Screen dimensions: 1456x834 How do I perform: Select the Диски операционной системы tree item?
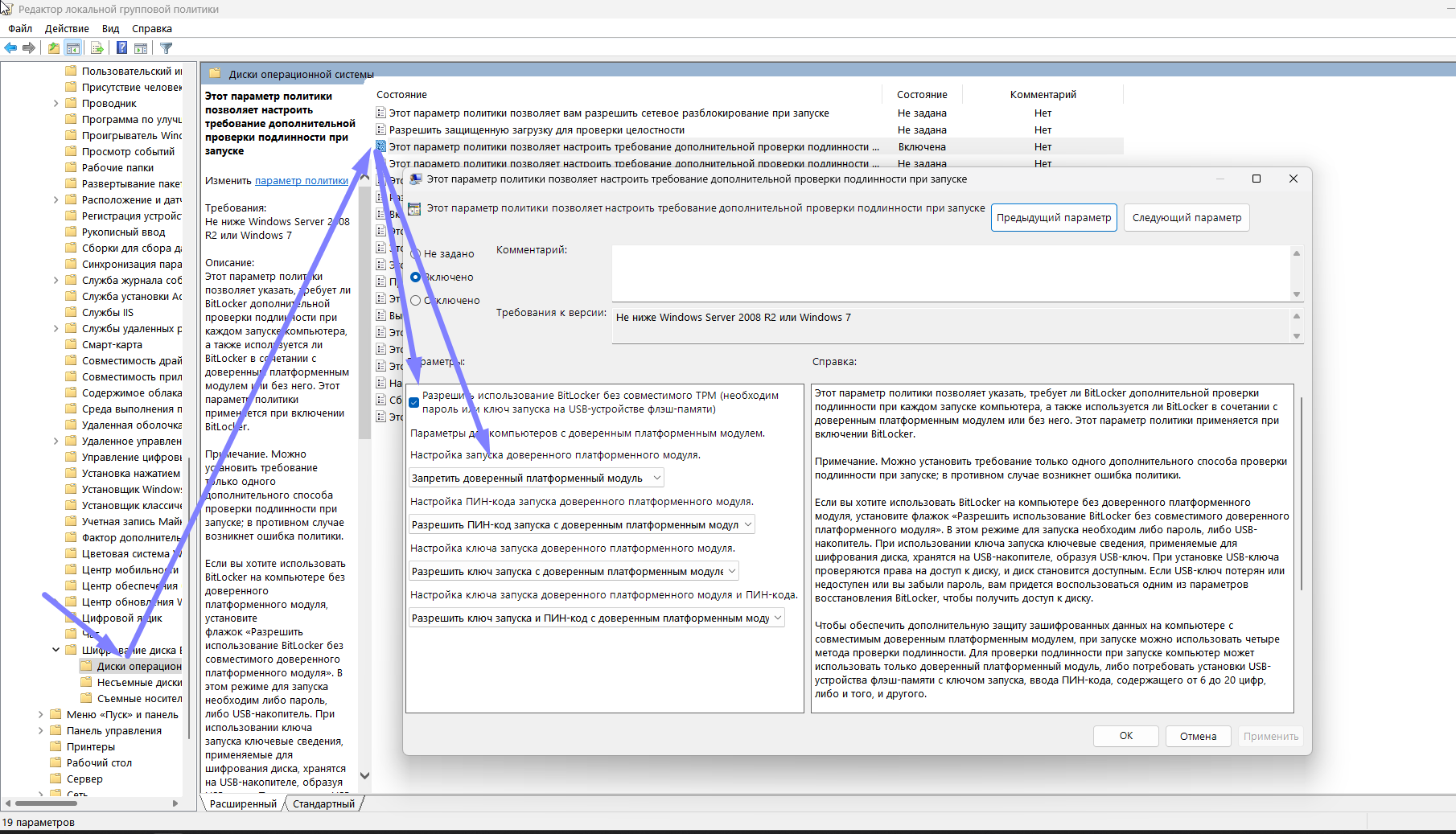pos(131,666)
